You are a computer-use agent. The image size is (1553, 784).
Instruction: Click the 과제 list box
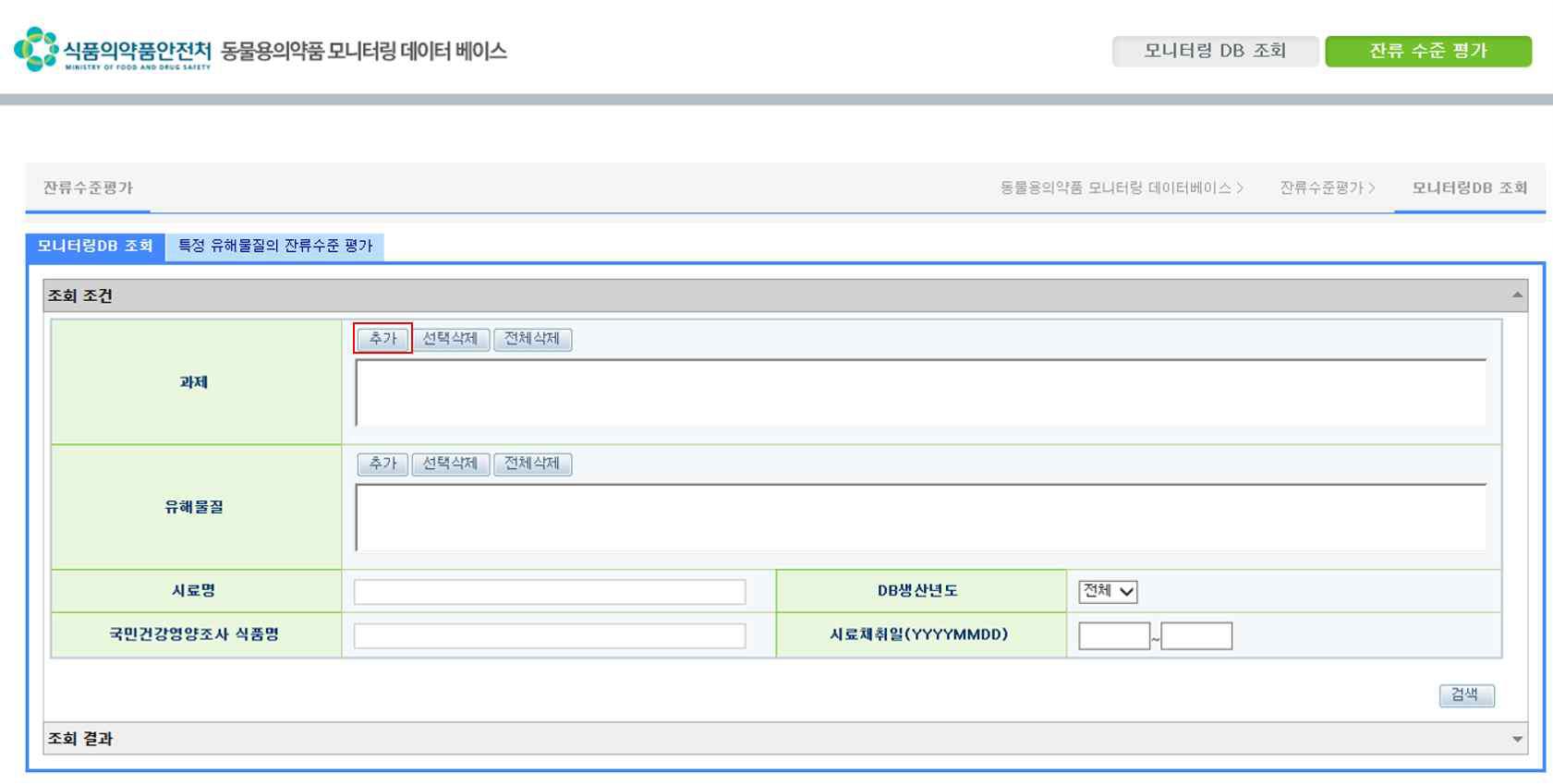921,392
